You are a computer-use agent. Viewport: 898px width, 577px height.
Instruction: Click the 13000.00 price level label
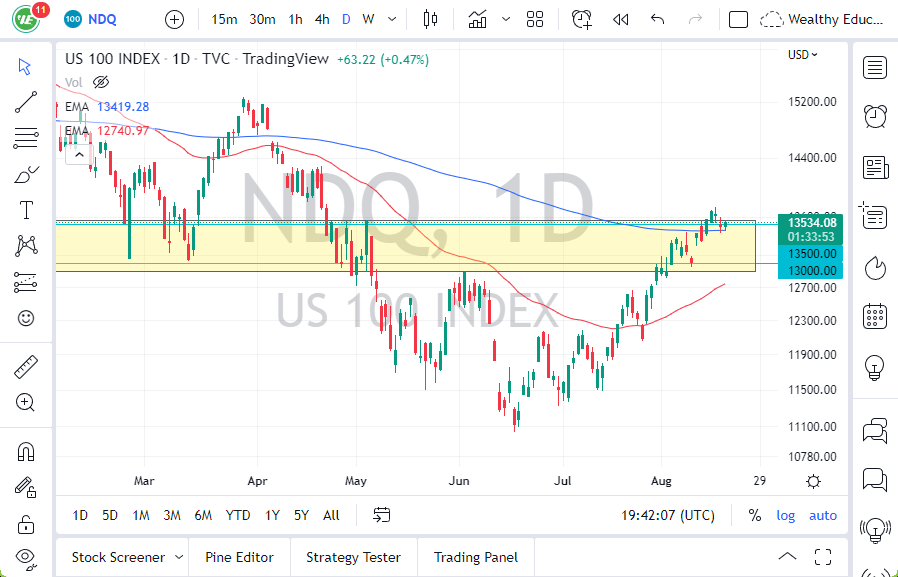click(811, 271)
